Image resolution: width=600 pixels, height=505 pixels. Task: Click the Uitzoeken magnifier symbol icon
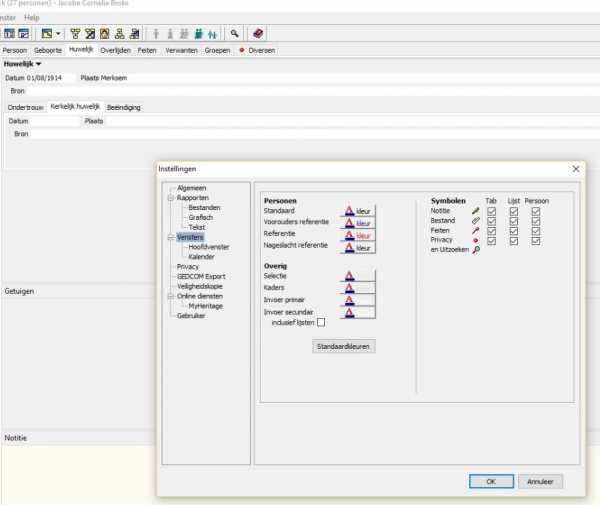(x=476, y=249)
